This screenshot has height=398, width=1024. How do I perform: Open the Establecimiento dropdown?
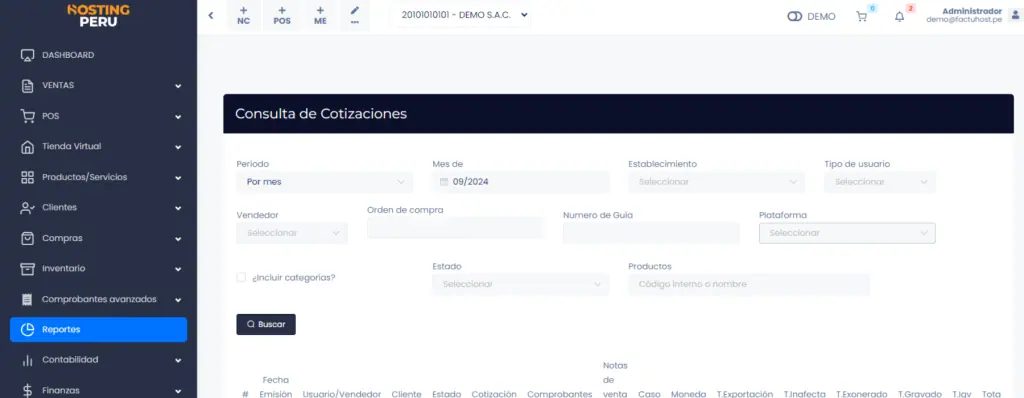pyautogui.click(x=716, y=182)
